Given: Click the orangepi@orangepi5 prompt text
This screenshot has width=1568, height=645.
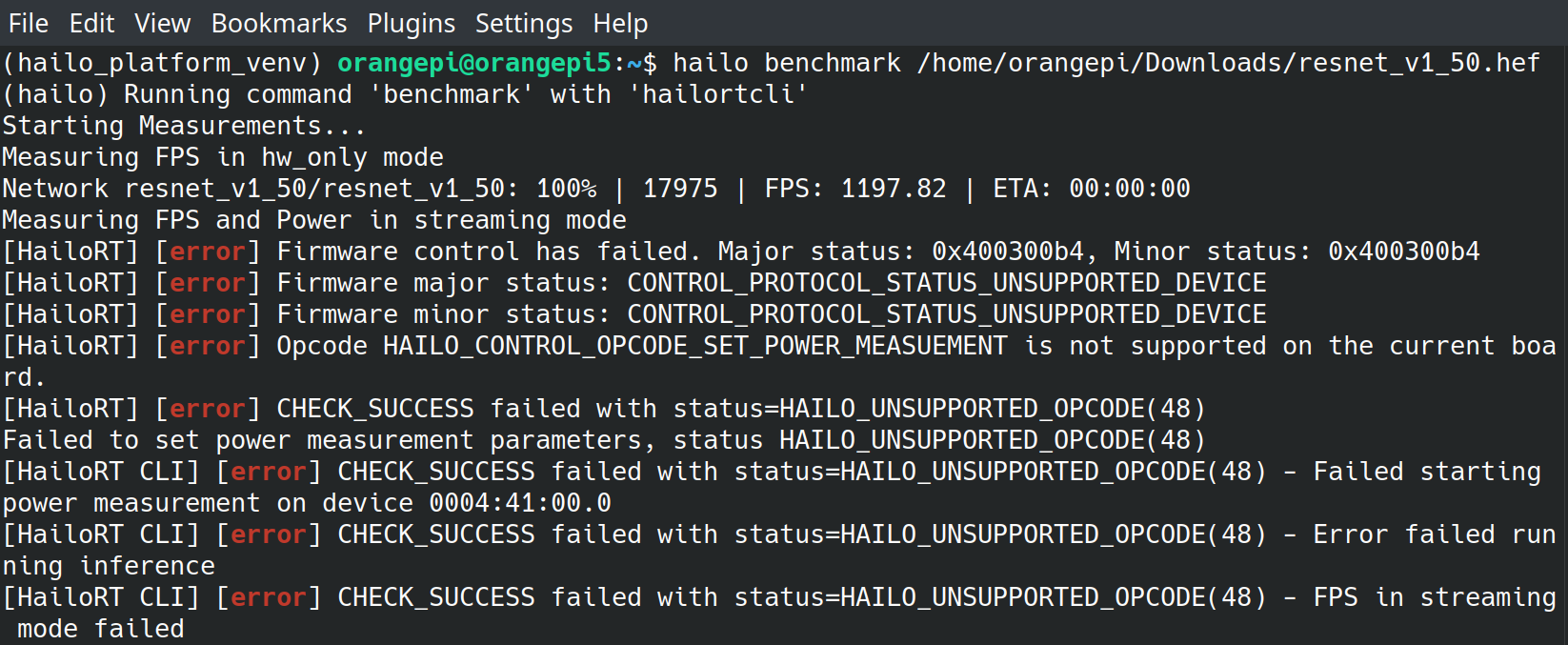Looking at the screenshot, I should coord(474,63).
